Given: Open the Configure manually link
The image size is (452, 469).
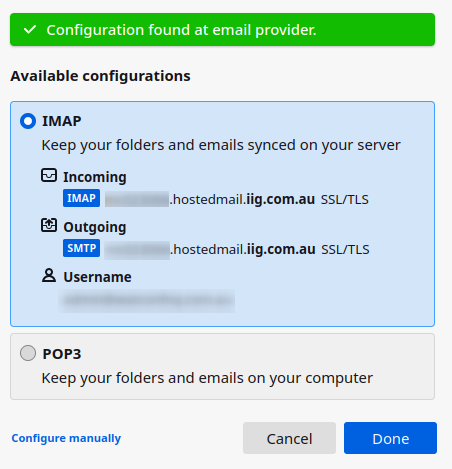Looking at the screenshot, I should 66,438.
